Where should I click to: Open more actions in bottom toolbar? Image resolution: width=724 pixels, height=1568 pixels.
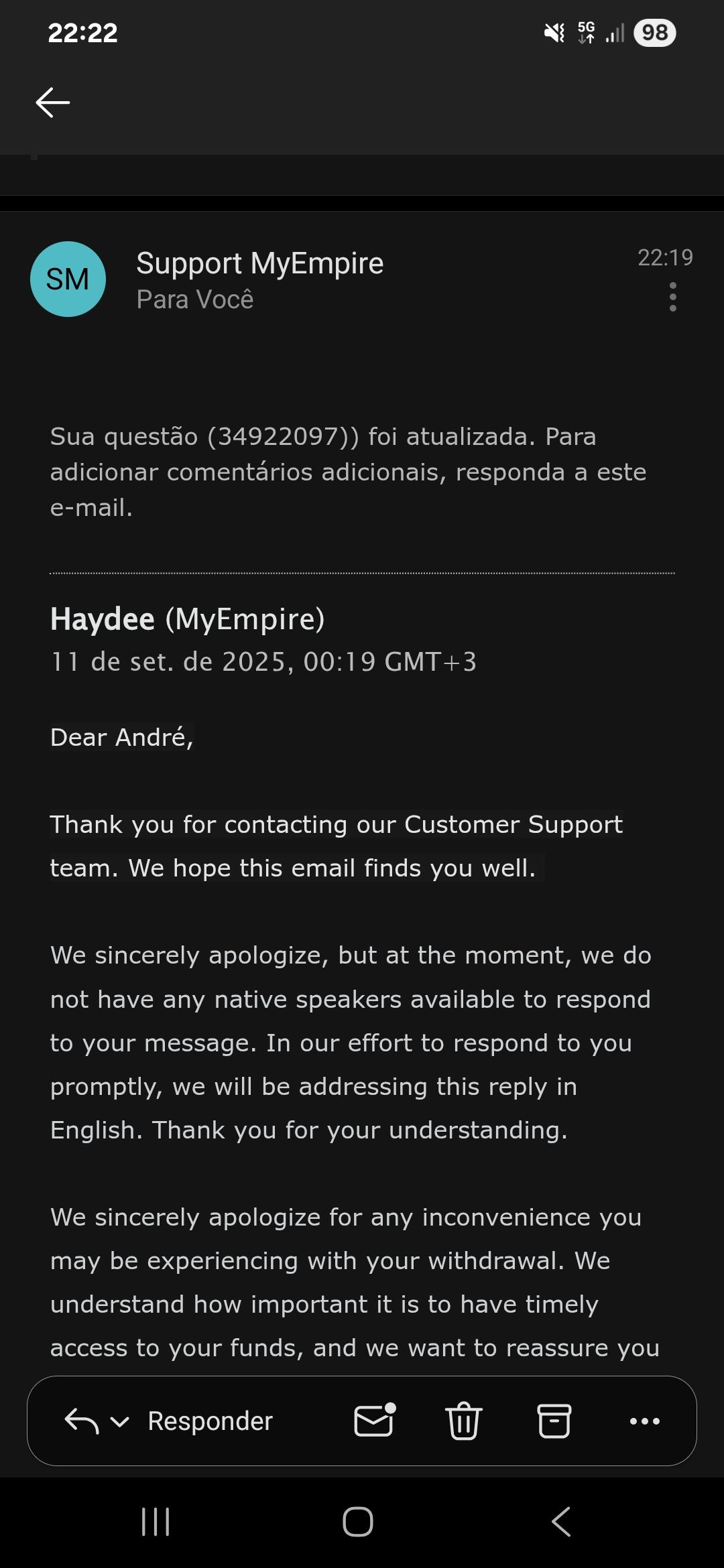[x=645, y=1421]
